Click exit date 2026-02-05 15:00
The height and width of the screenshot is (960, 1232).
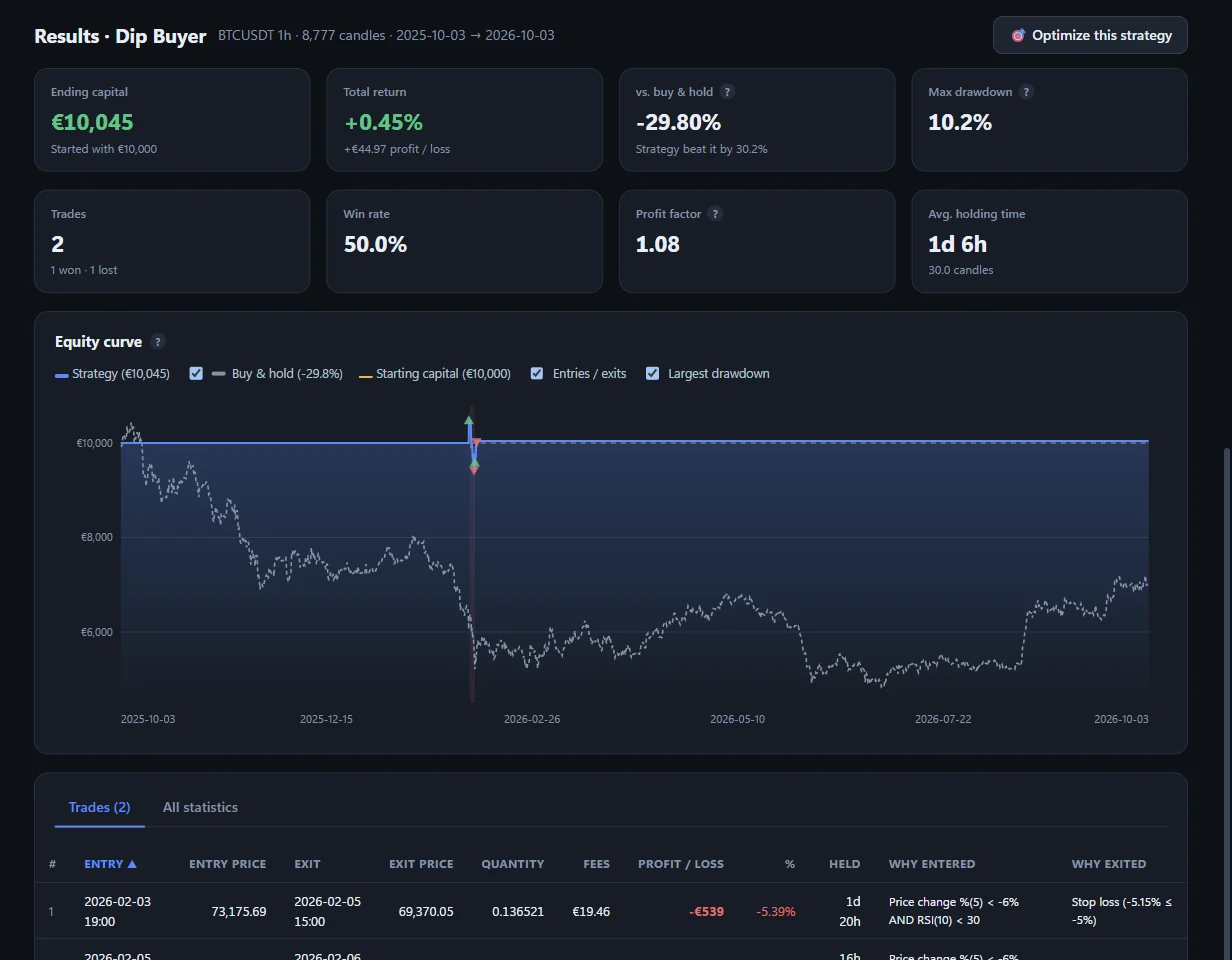(327, 911)
